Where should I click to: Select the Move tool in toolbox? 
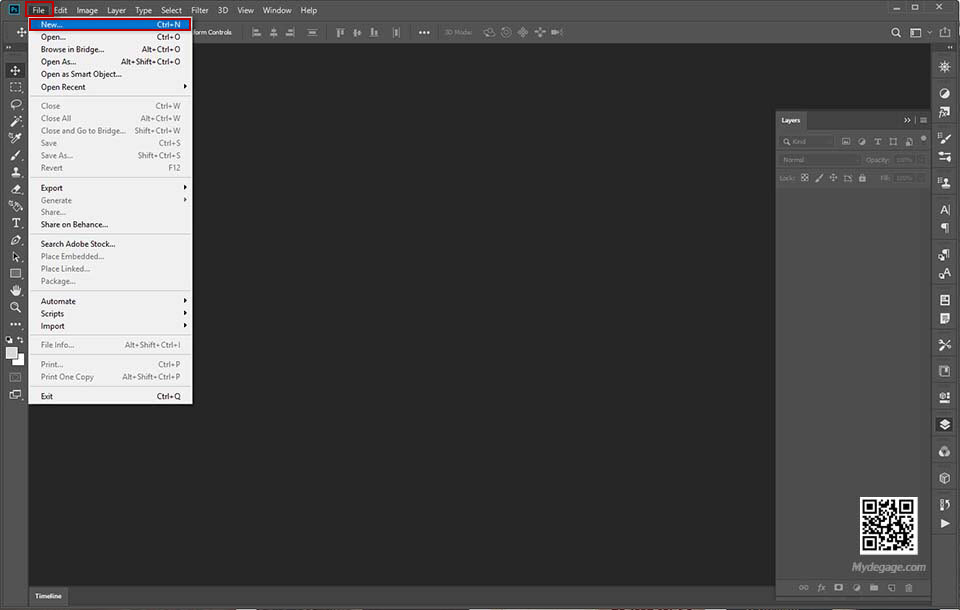15,70
